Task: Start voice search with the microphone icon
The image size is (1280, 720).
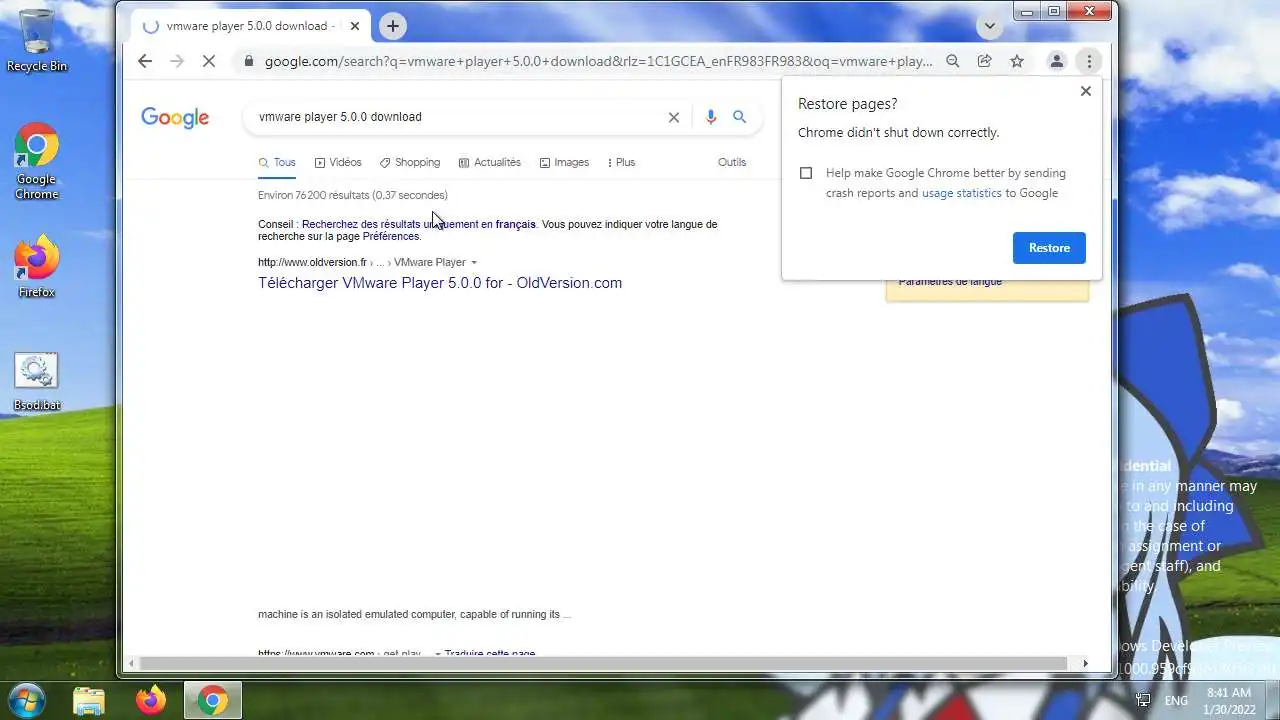Action: [711, 117]
